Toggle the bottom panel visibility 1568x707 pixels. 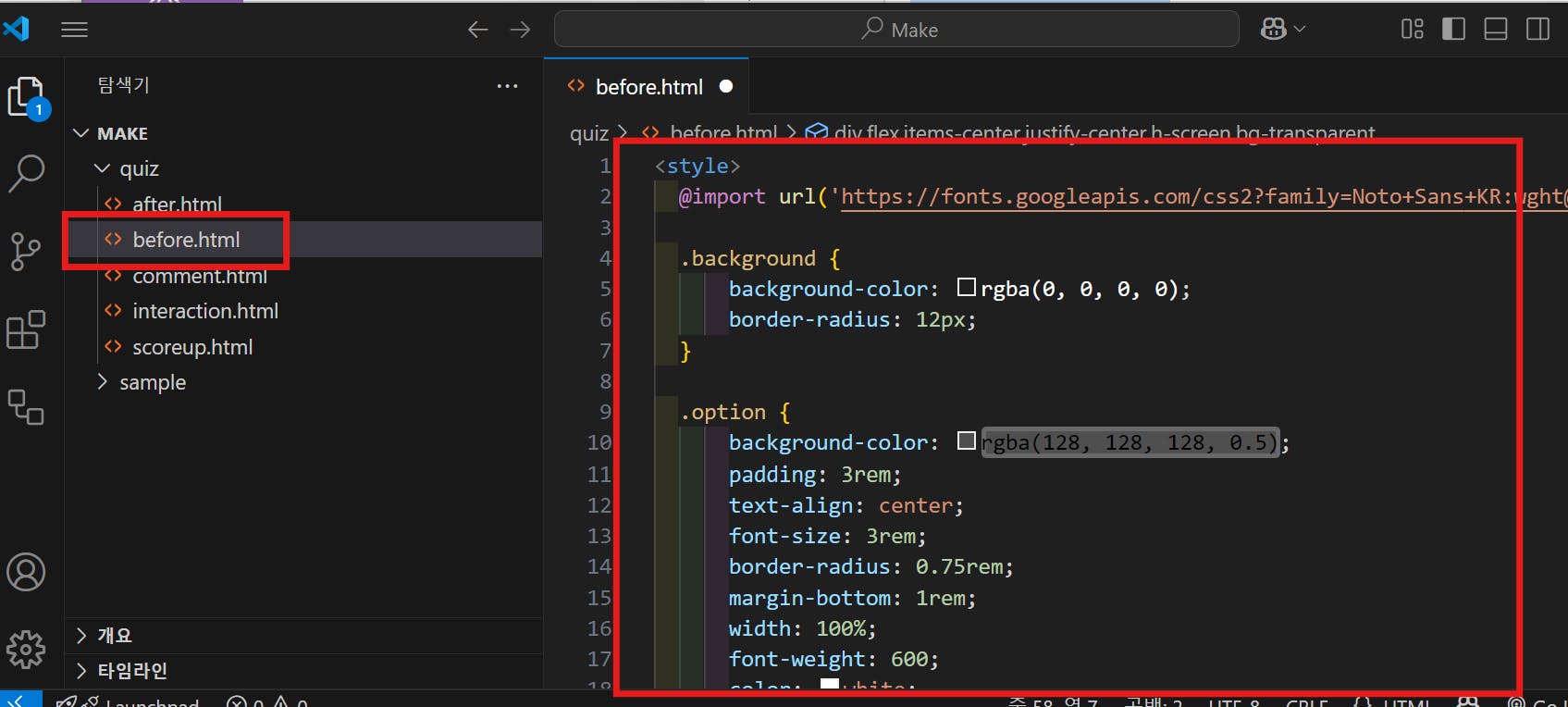click(x=1496, y=30)
